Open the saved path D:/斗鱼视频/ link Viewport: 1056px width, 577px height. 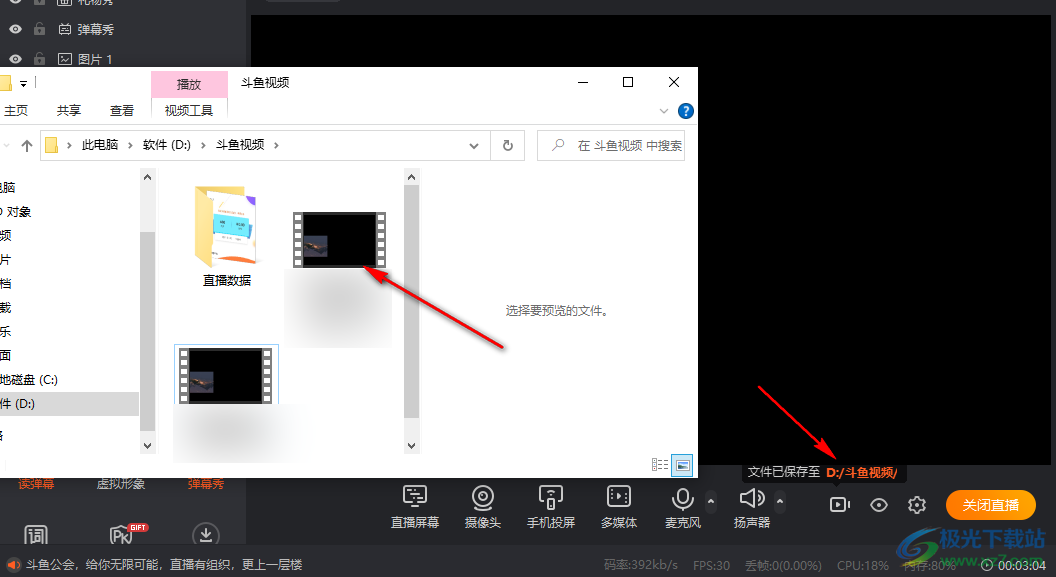(x=861, y=473)
